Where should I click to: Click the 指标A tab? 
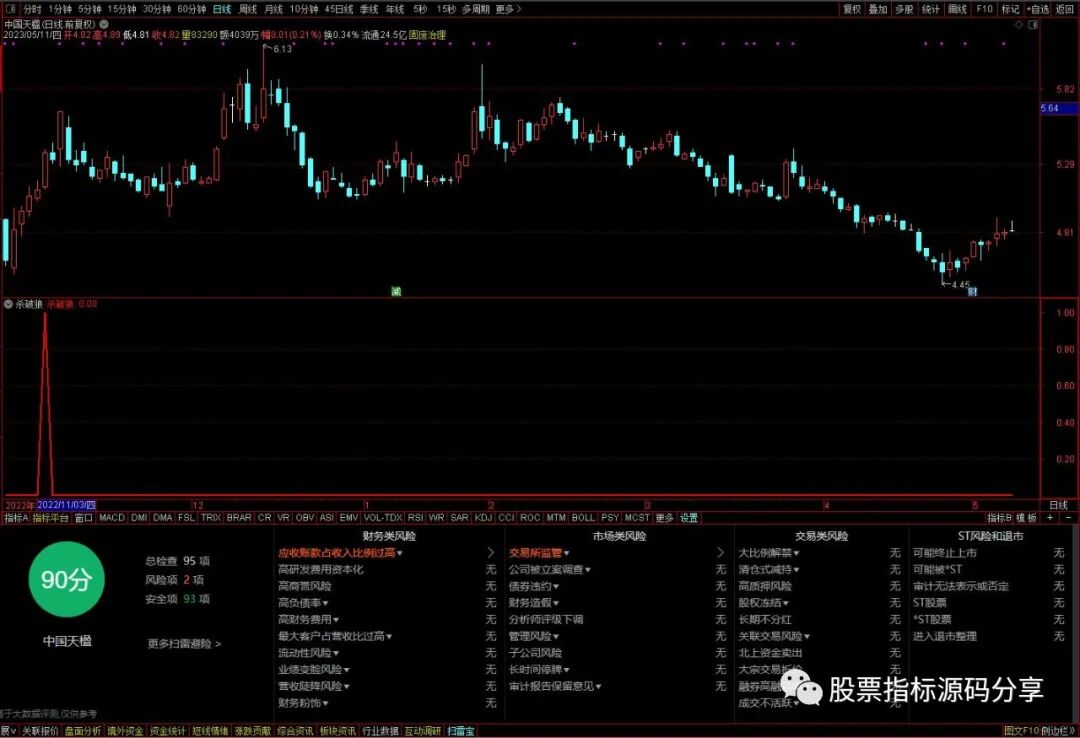click(16, 517)
